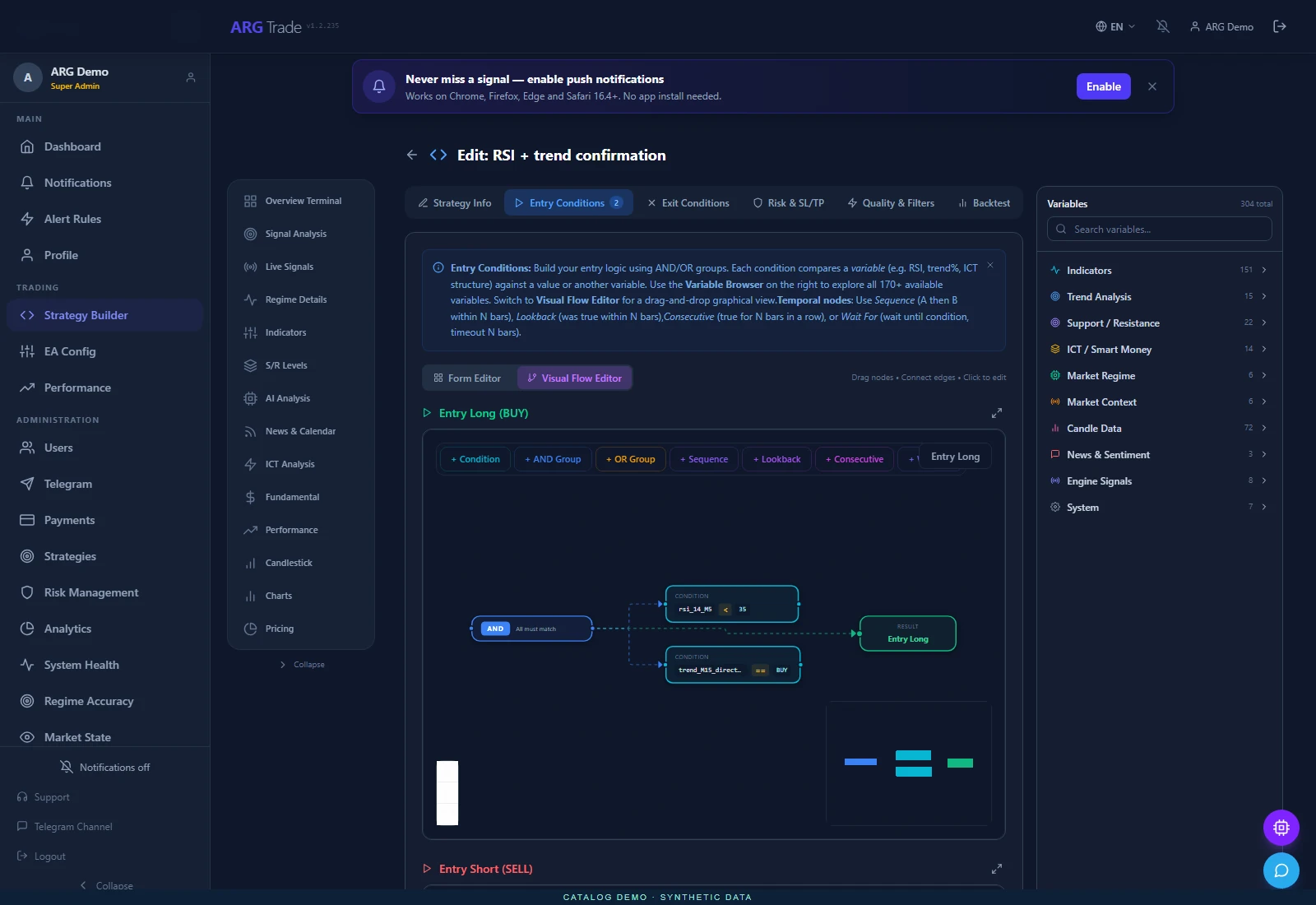Open Telegram administration page

pos(104,484)
